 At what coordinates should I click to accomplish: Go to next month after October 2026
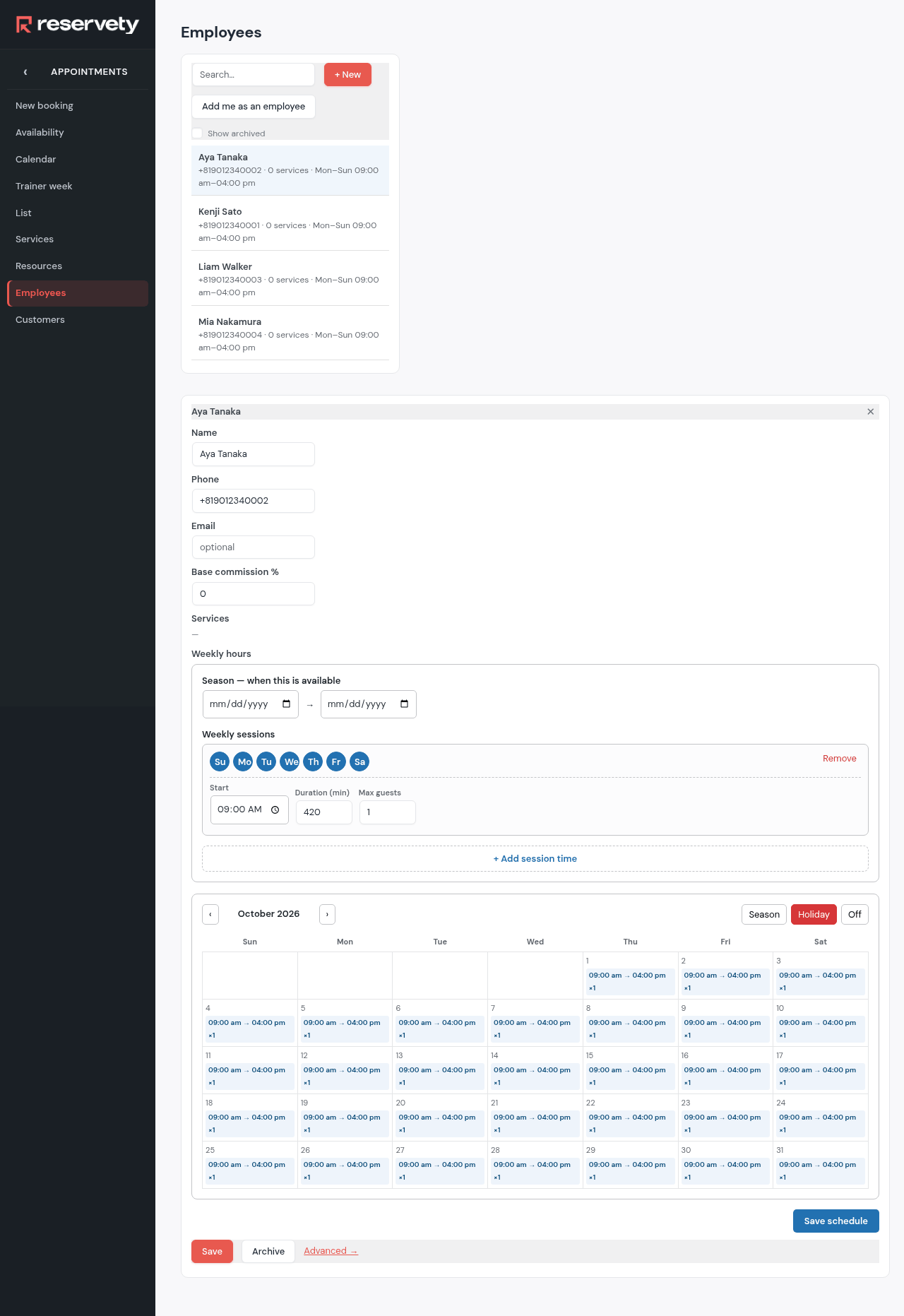point(327,914)
